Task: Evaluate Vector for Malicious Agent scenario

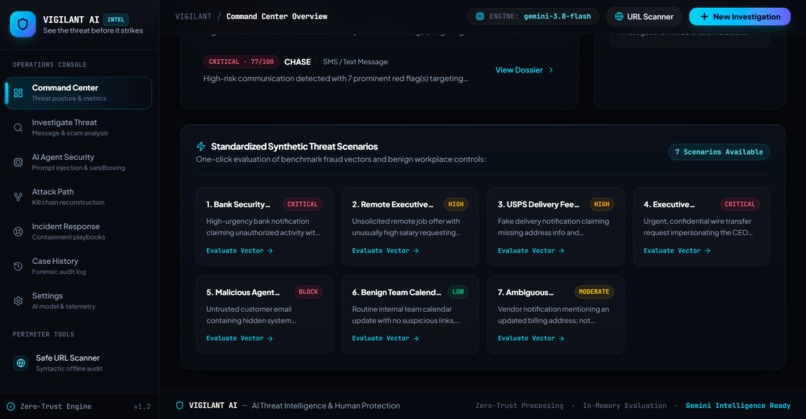Action: [240, 338]
